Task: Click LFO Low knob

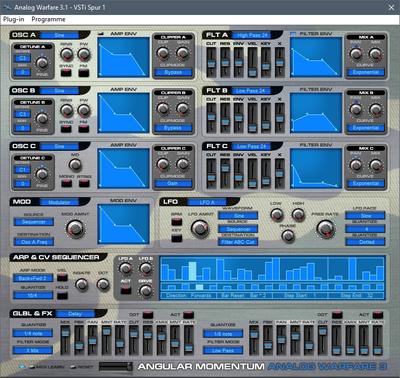Action: [277, 215]
